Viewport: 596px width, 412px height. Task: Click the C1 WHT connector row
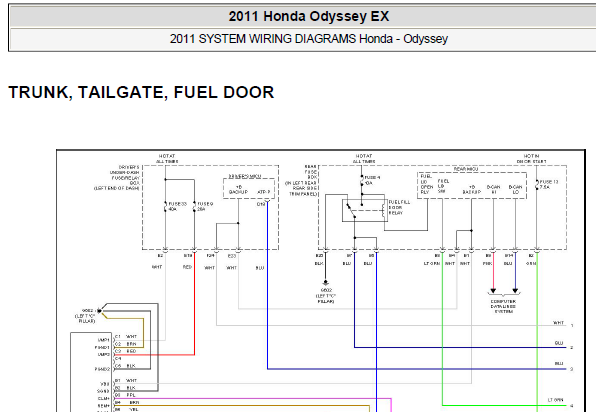point(125,336)
